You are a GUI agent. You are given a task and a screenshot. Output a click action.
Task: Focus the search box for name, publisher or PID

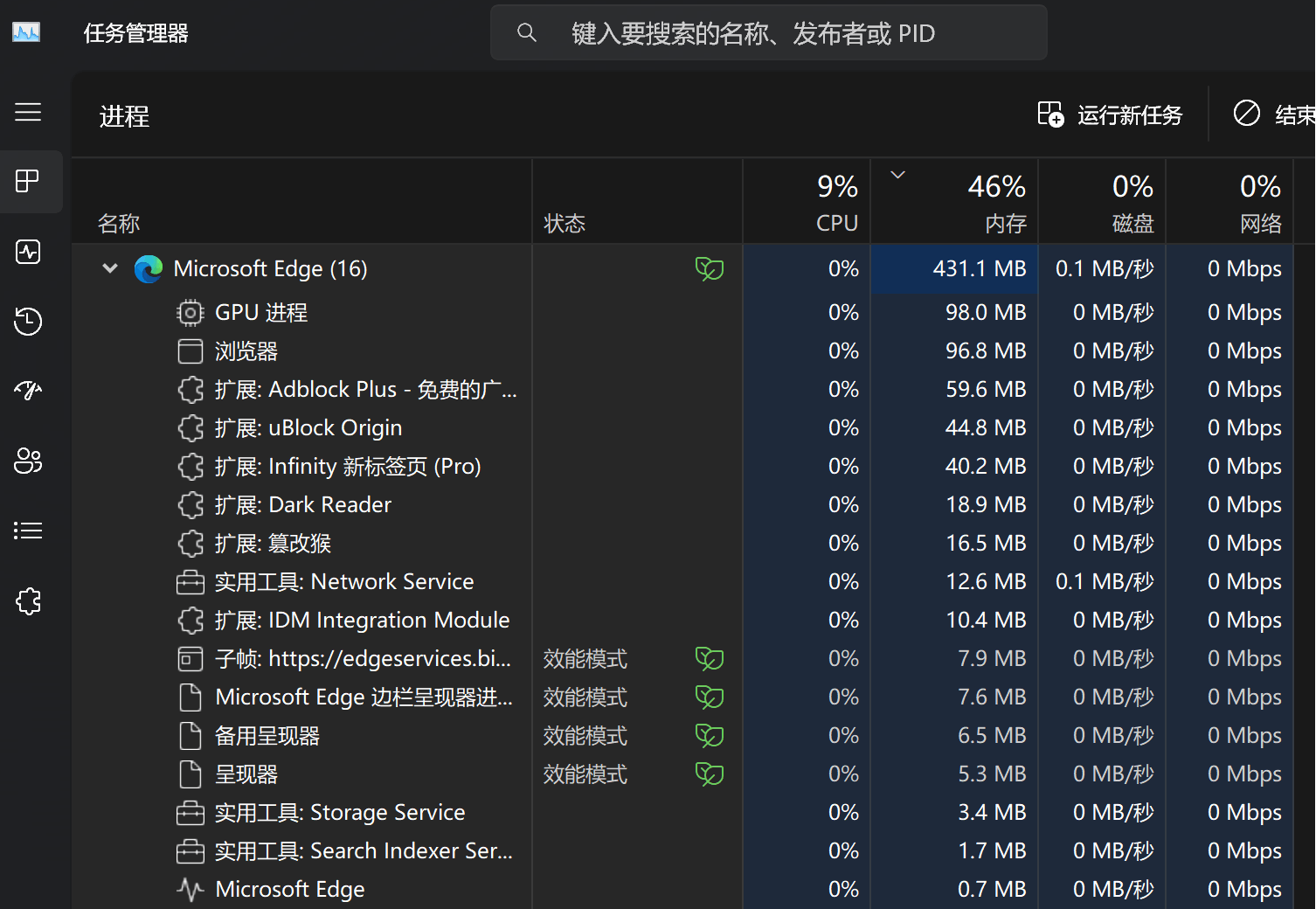(769, 33)
